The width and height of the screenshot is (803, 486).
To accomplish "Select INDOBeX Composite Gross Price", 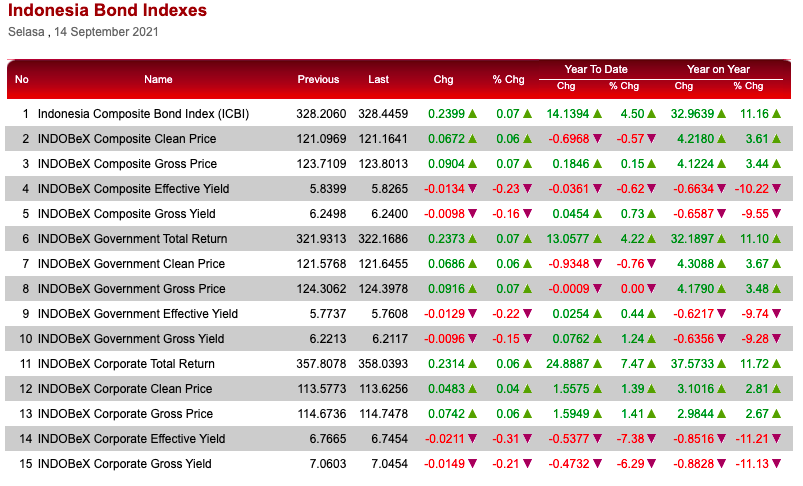I will coord(128,164).
